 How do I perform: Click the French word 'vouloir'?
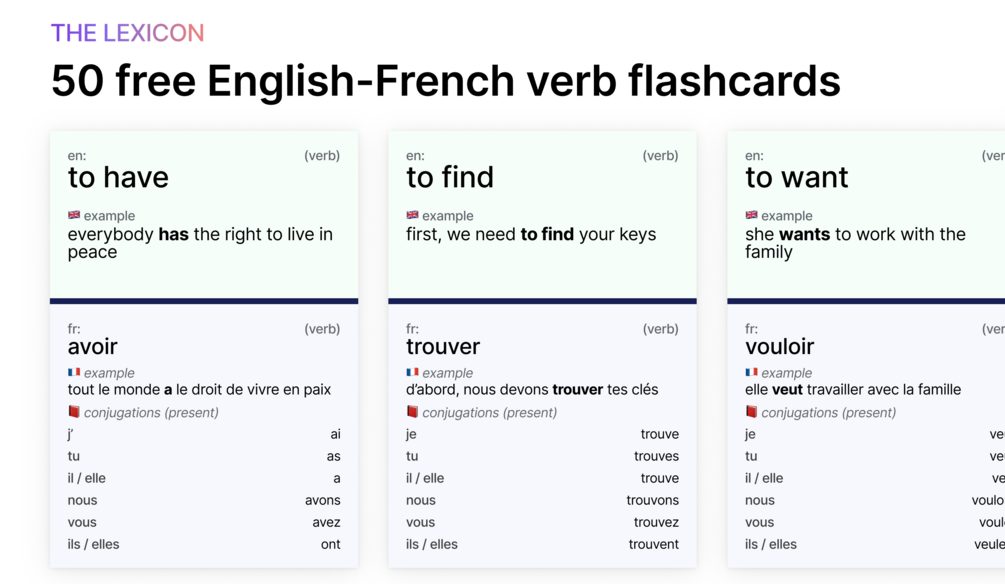click(x=779, y=346)
